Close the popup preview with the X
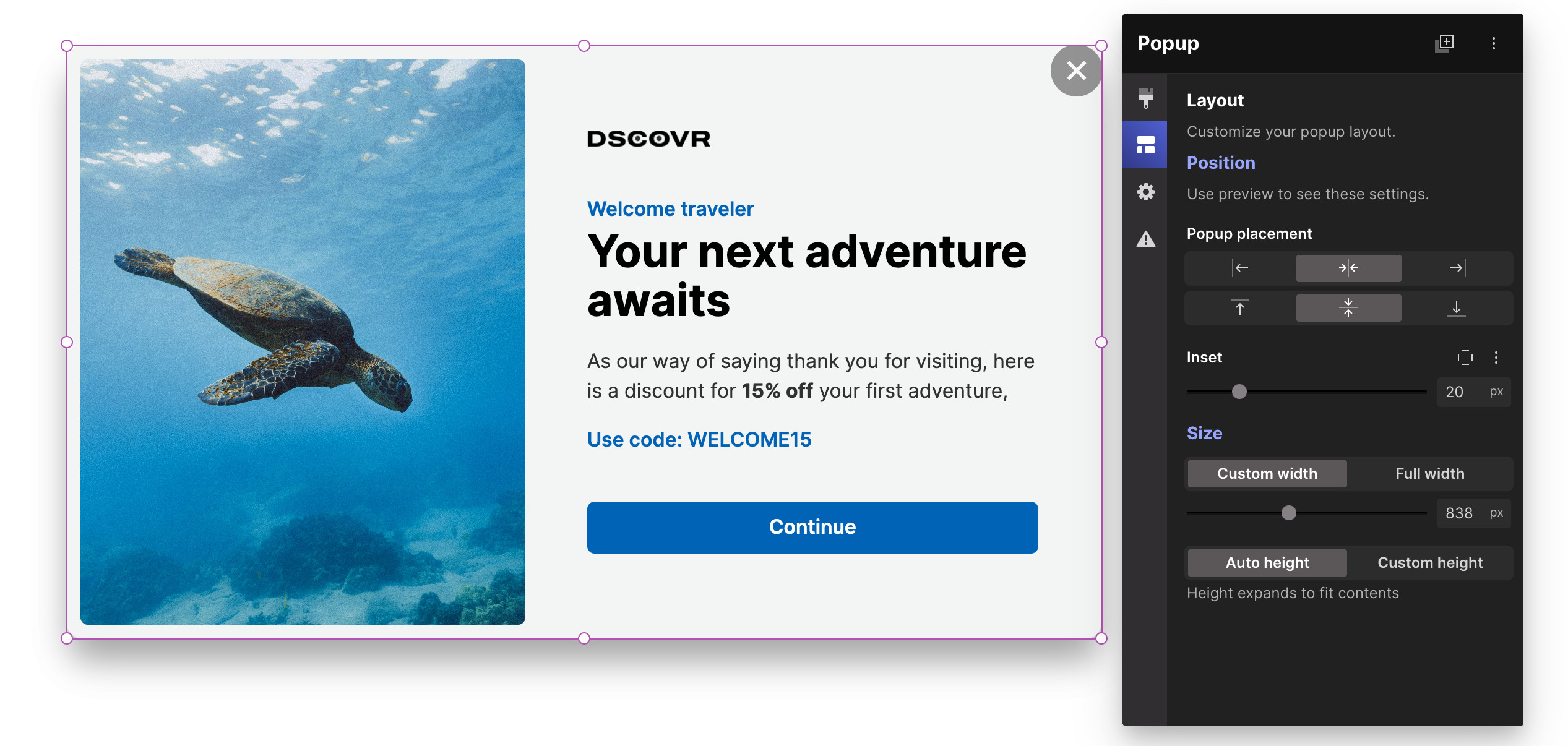Screen dimensions: 1568x746 1075,71
